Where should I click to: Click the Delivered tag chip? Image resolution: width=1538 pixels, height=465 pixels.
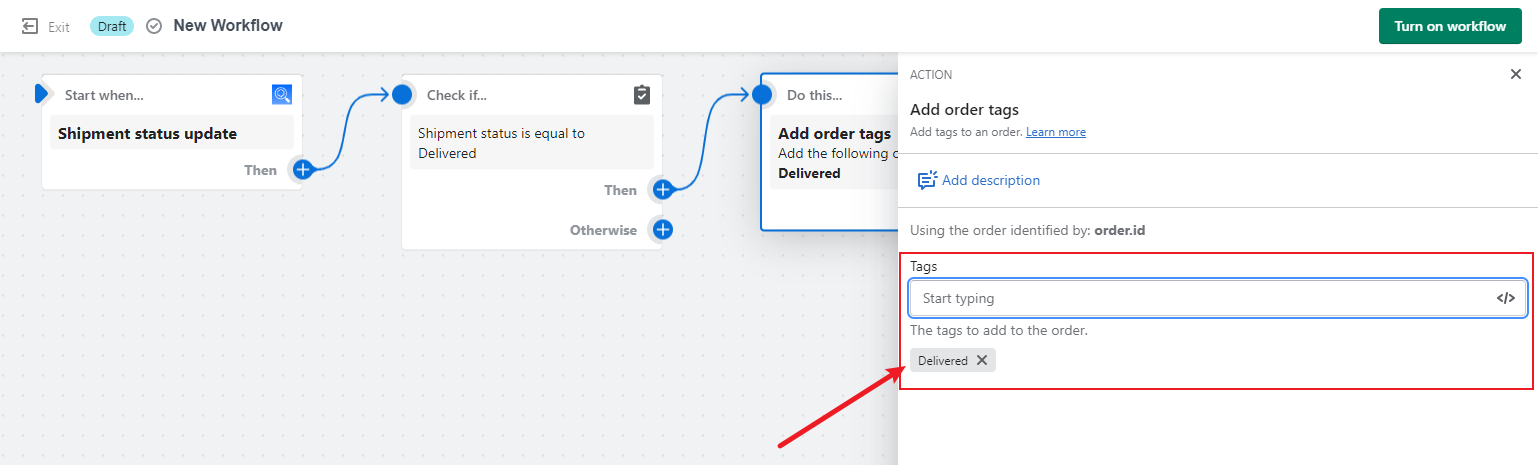tap(953, 360)
